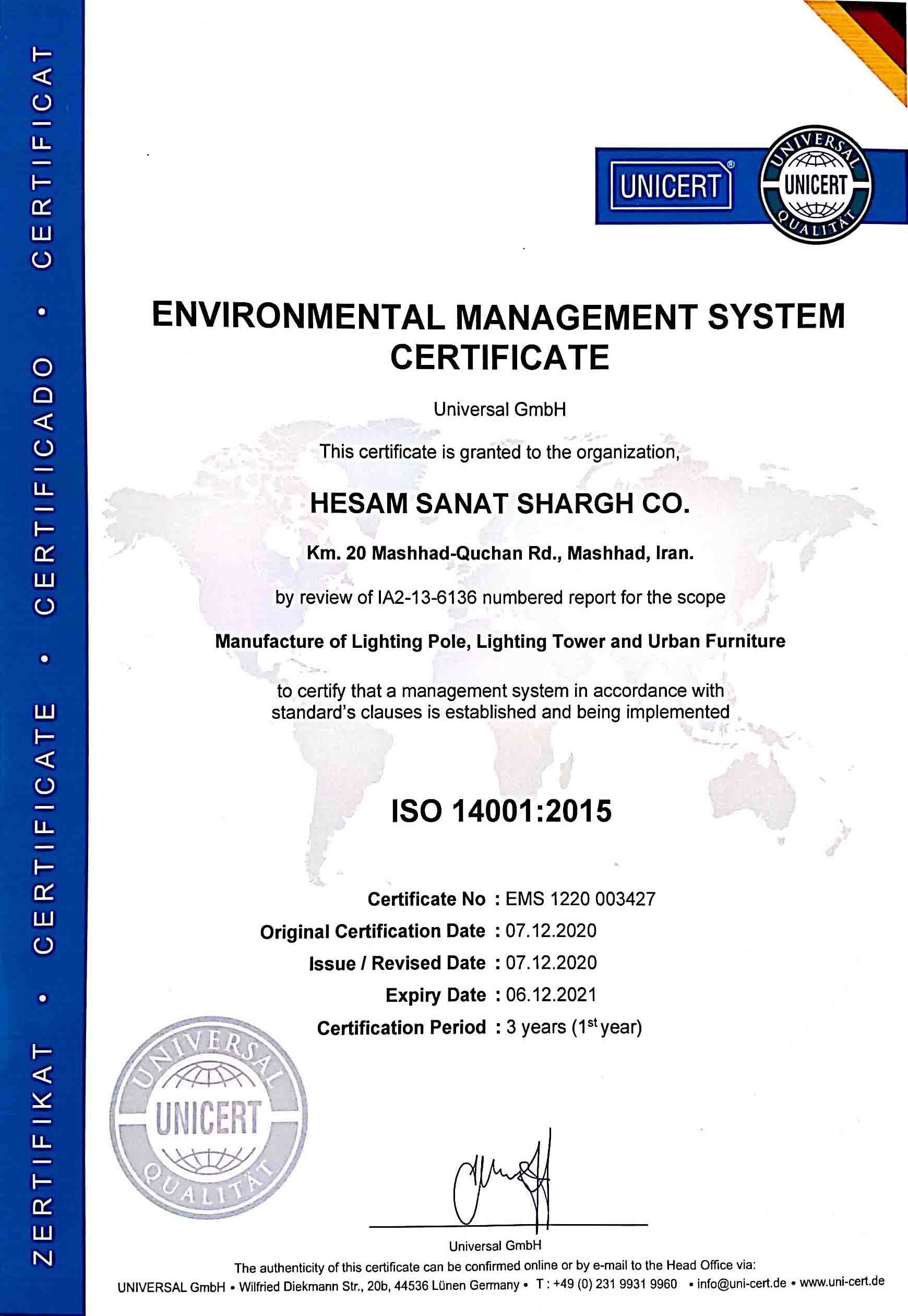Select the expiry date value 06.12.2021
908x1316 pixels.
[x=551, y=994]
